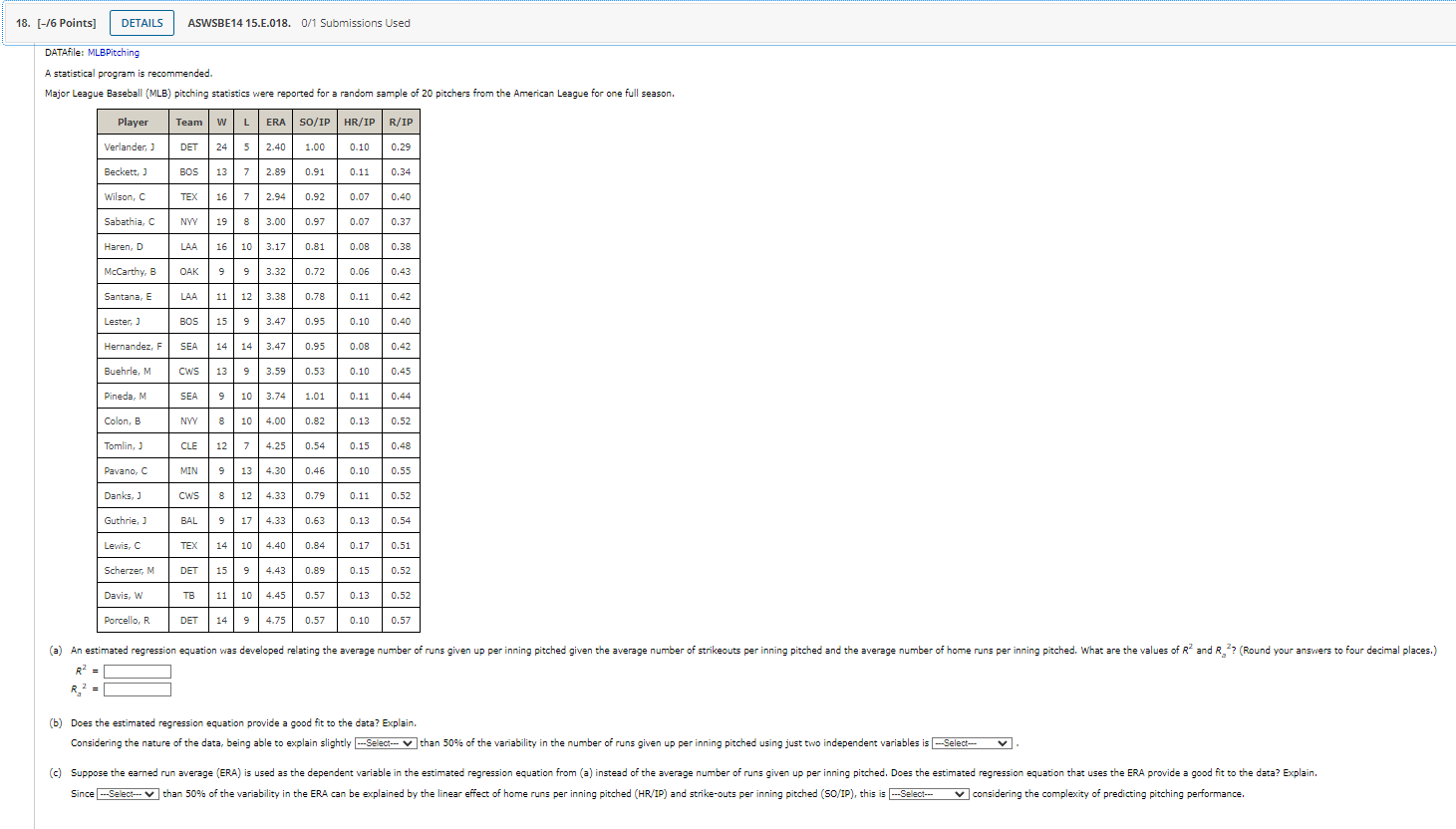Click ERA value 3.00 for Sabathia
1456x829 pixels.
coord(276,221)
